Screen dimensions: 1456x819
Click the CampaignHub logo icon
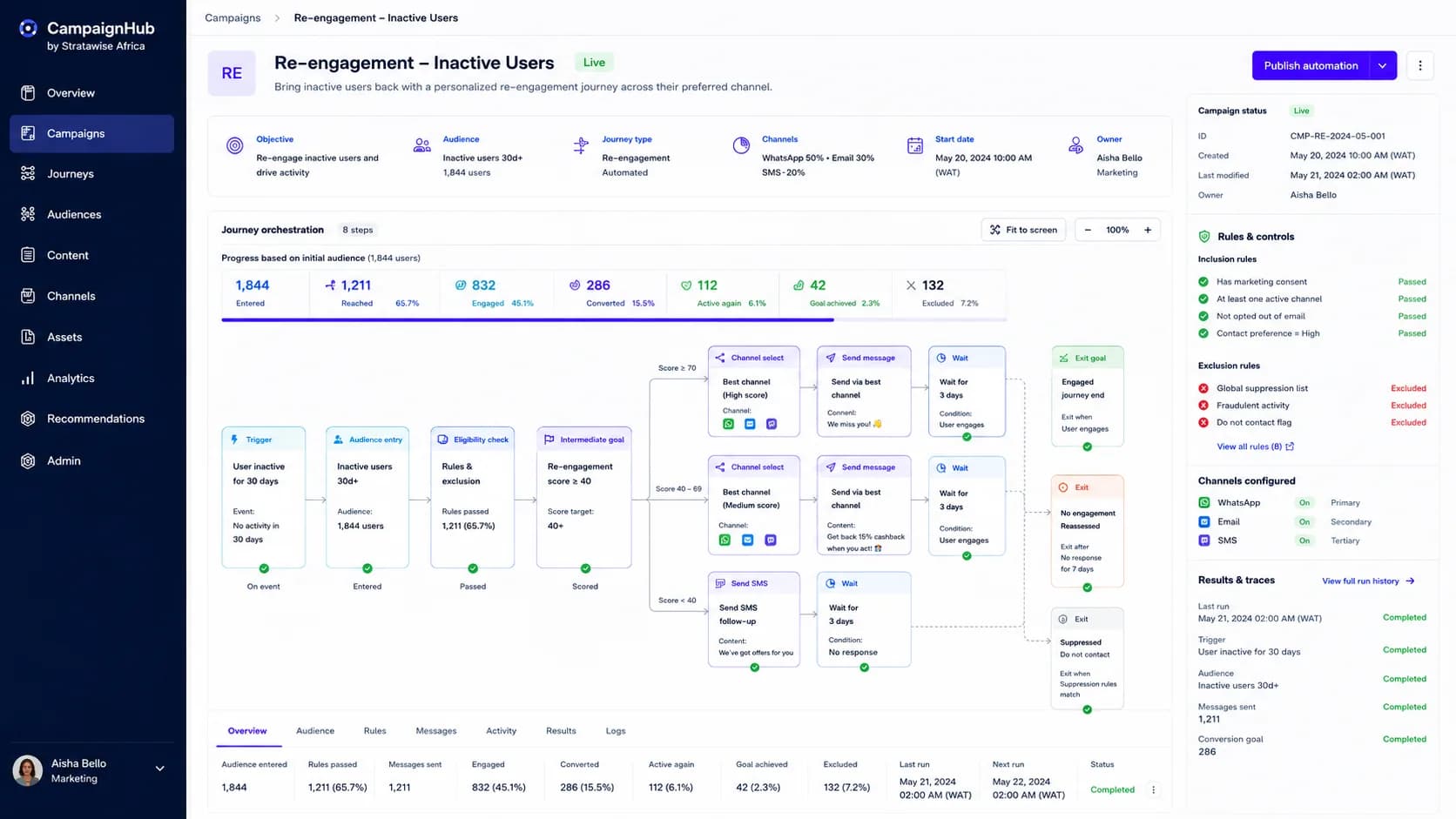click(x=28, y=29)
